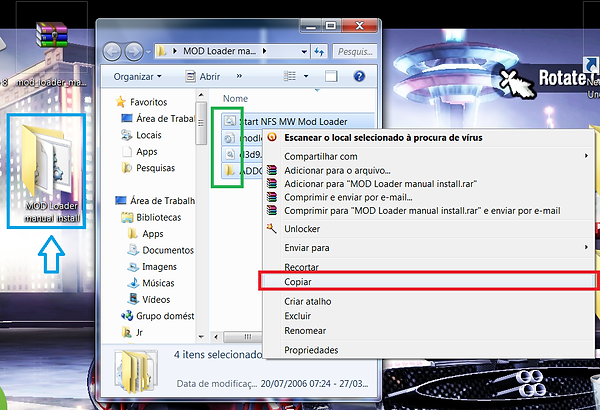The width and height of the screenshot is (600, 410).
Task: Select the Start NFS MW Mod Loader file
Action: click(297, 121)
